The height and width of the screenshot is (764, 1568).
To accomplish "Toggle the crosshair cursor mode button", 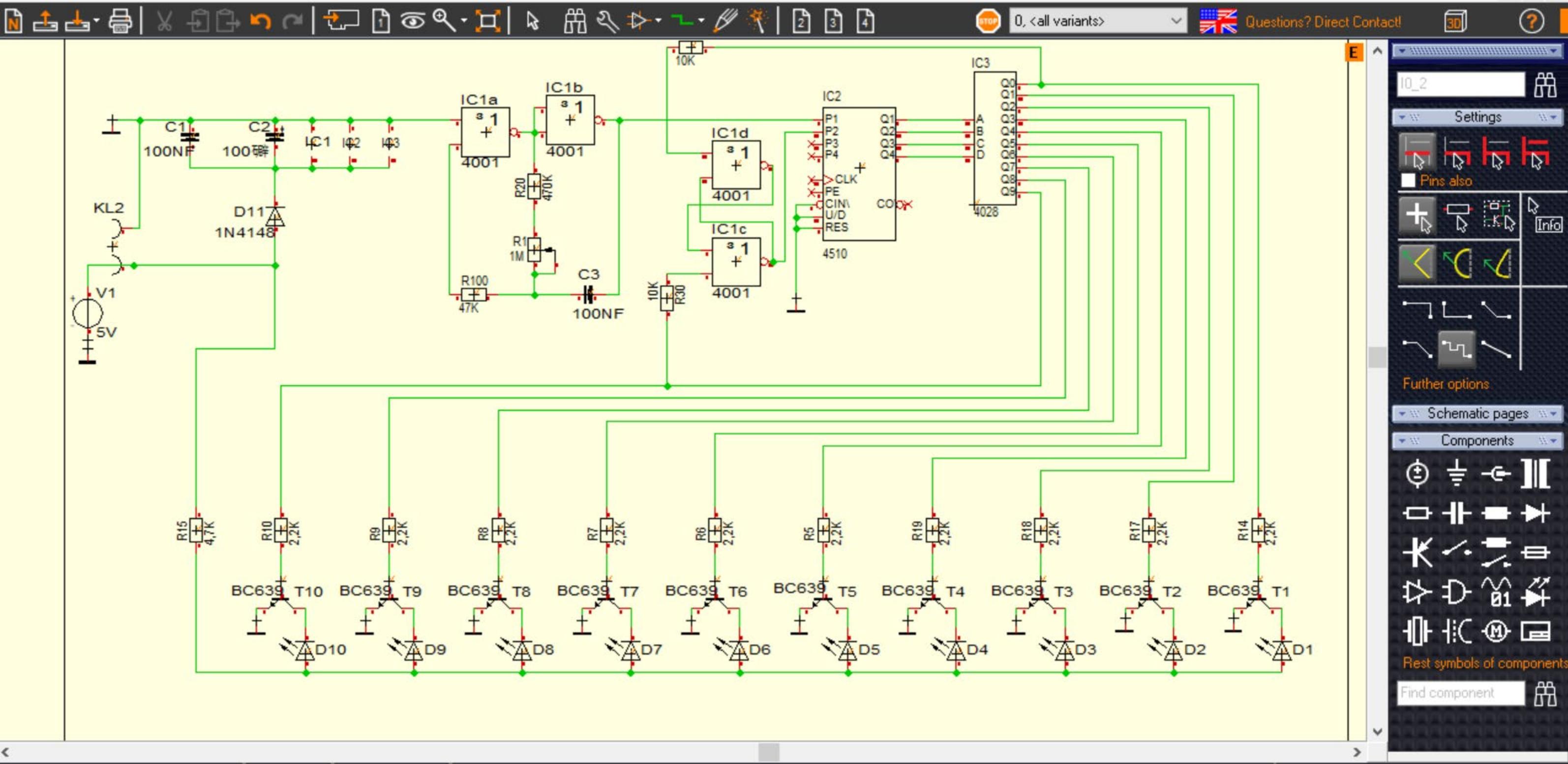I will (x=1417, y=215).
